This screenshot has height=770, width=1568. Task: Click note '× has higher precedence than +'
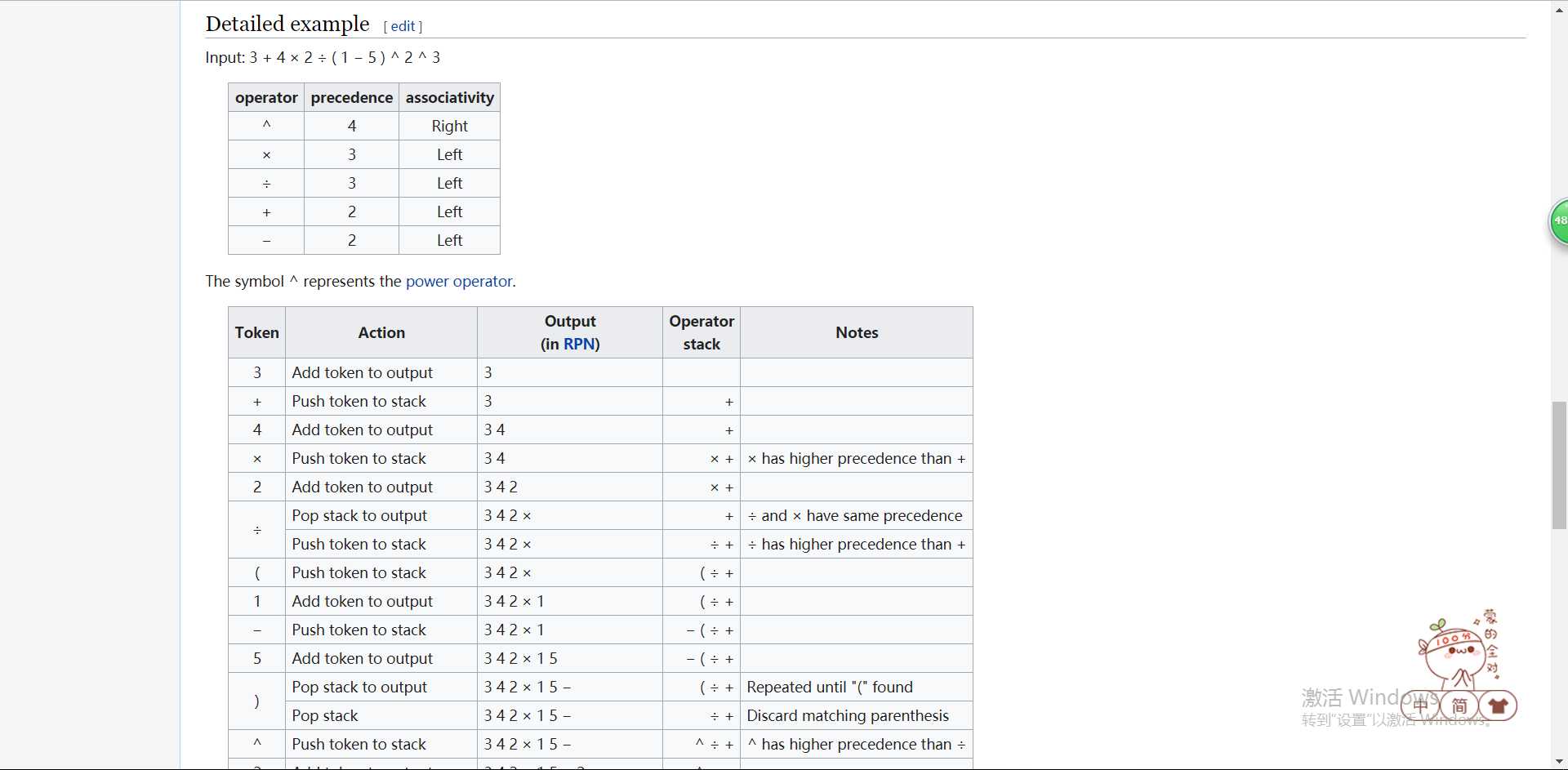click(857, 458)
